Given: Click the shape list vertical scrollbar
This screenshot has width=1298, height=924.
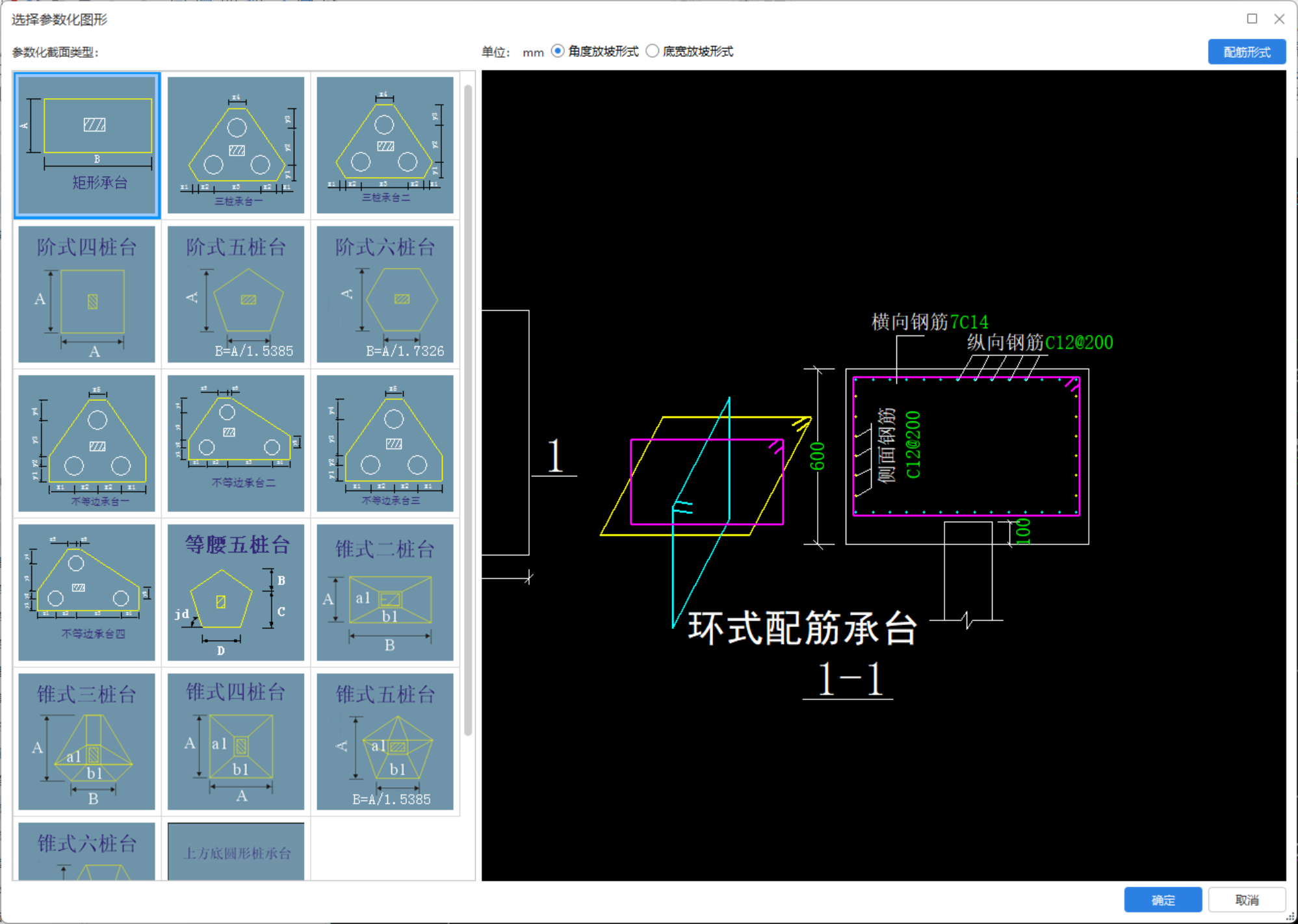Looking at the screenshot, I should [x=468, y=409].
